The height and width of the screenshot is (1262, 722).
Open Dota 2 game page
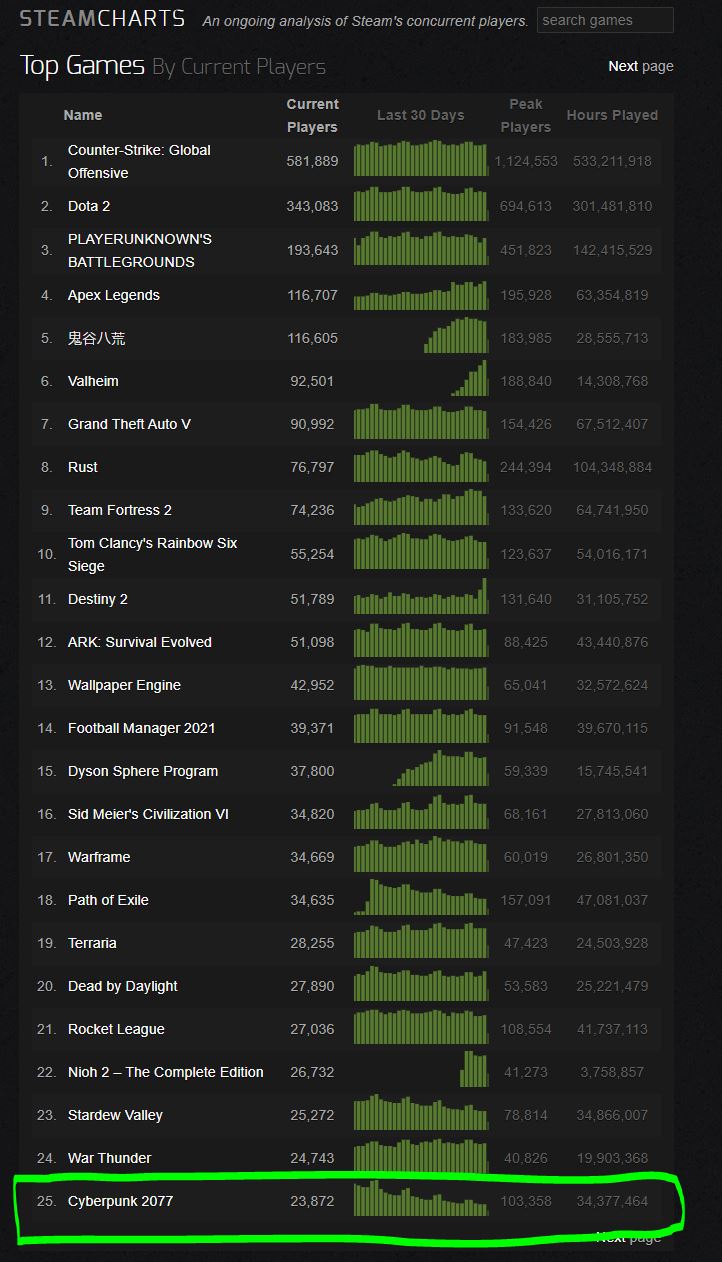coord(89,206)
